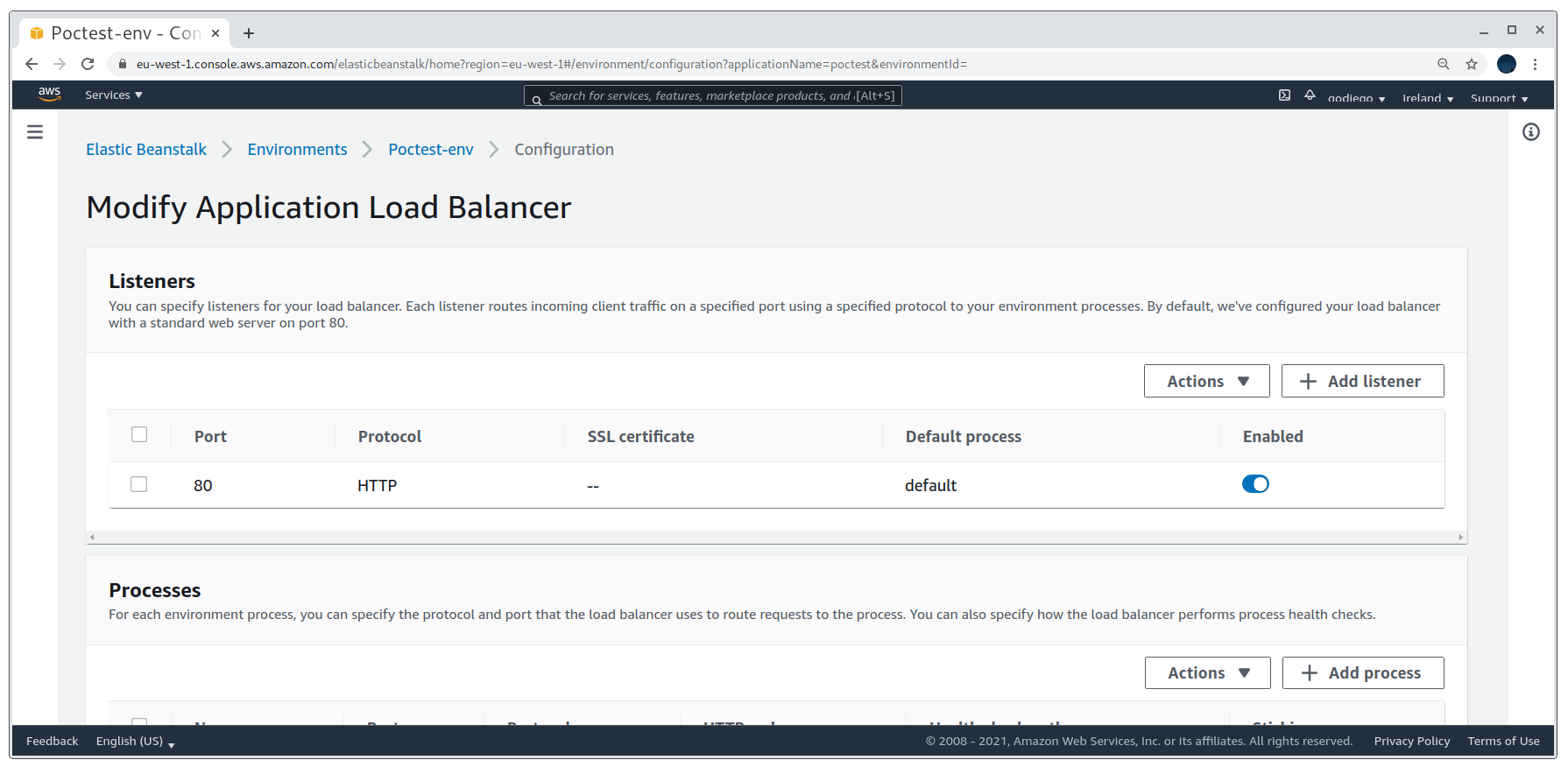Screen dimensions: 1568x774
Task: Open the Services menu
Action: click(x=113, y=95)
